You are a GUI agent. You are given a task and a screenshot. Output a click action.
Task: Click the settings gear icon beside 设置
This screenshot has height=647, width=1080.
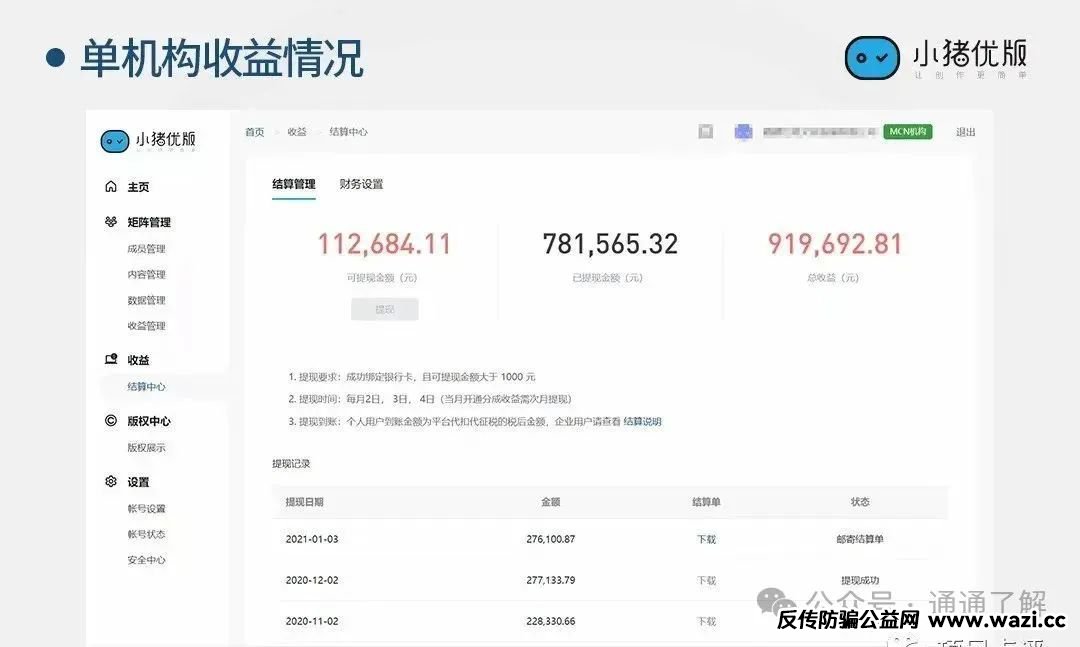click(111, 481)
